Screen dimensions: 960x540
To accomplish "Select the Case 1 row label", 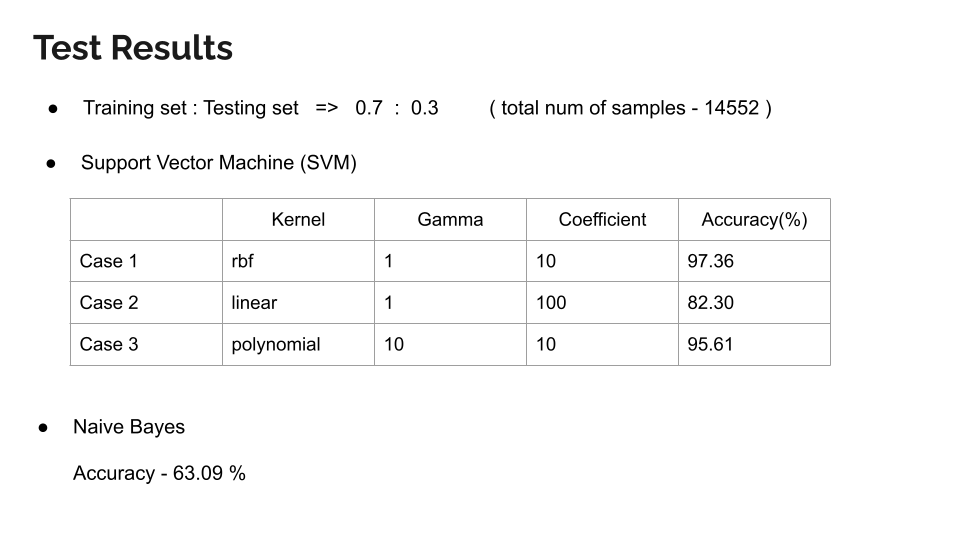I will tap(146, 261).
